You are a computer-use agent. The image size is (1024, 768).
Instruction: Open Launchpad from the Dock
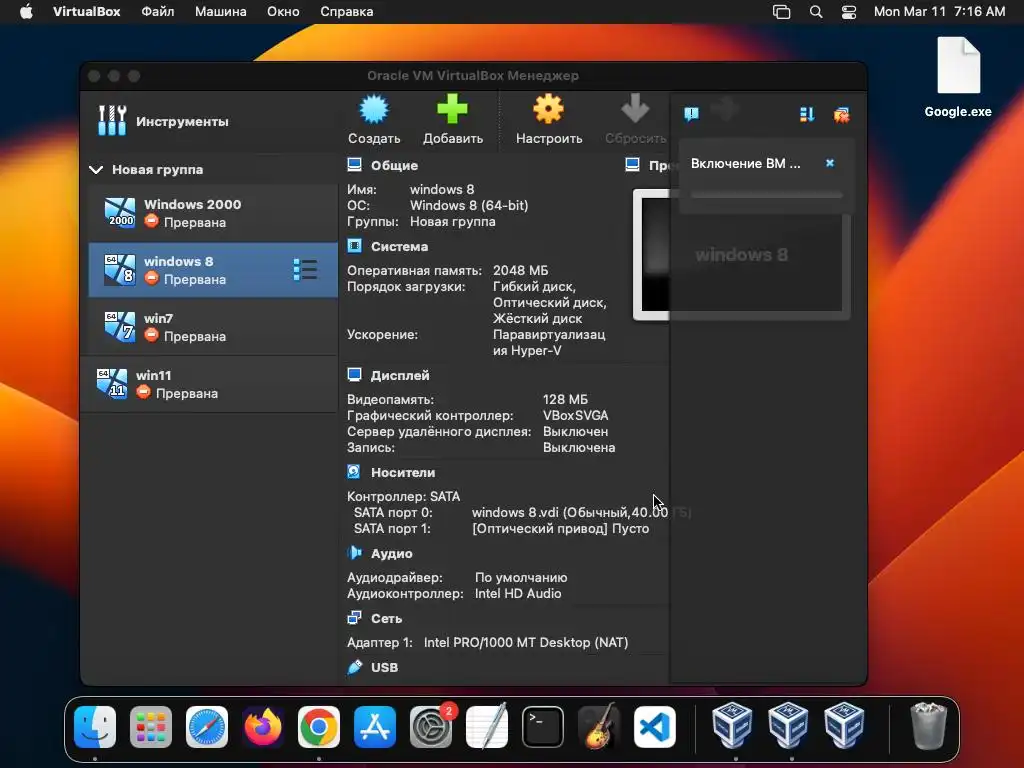(151, 727)
